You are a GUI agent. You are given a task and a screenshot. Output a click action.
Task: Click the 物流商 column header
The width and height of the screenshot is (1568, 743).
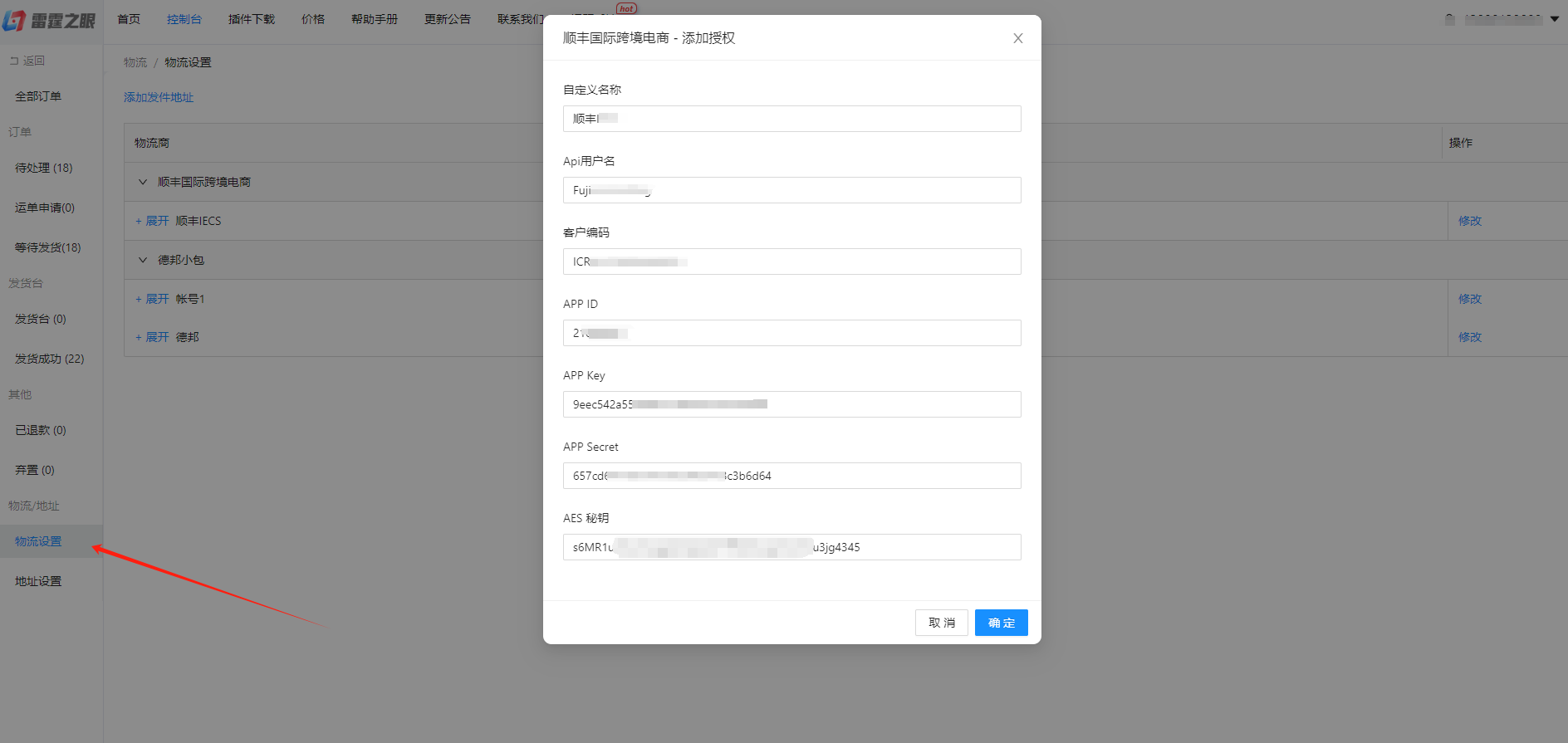[152, 143]
